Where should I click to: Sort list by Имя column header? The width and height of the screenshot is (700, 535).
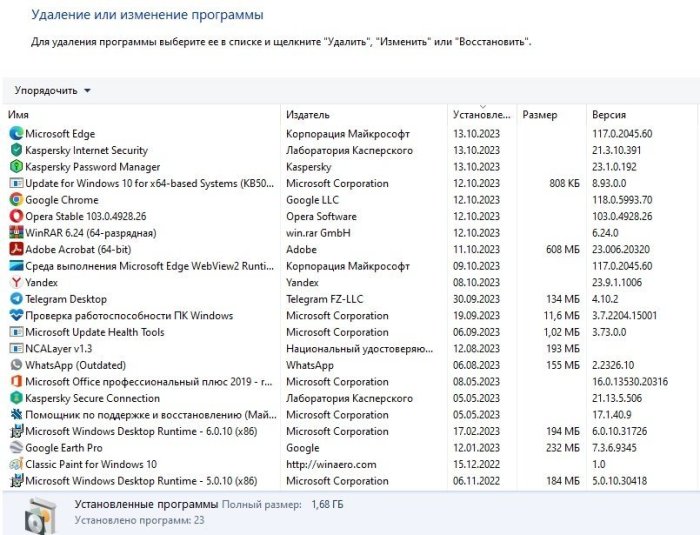click(x=18, y=115)
